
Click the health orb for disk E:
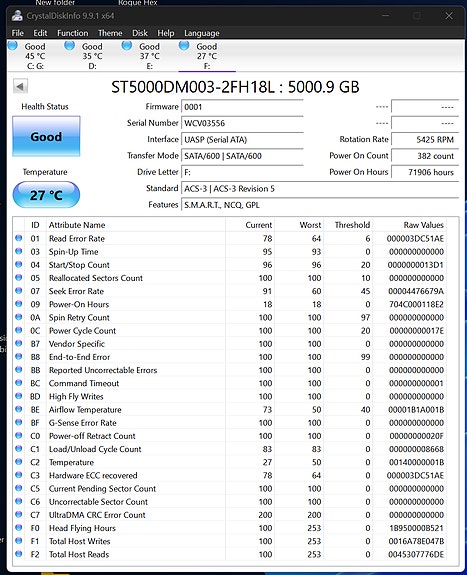point(127,45)
